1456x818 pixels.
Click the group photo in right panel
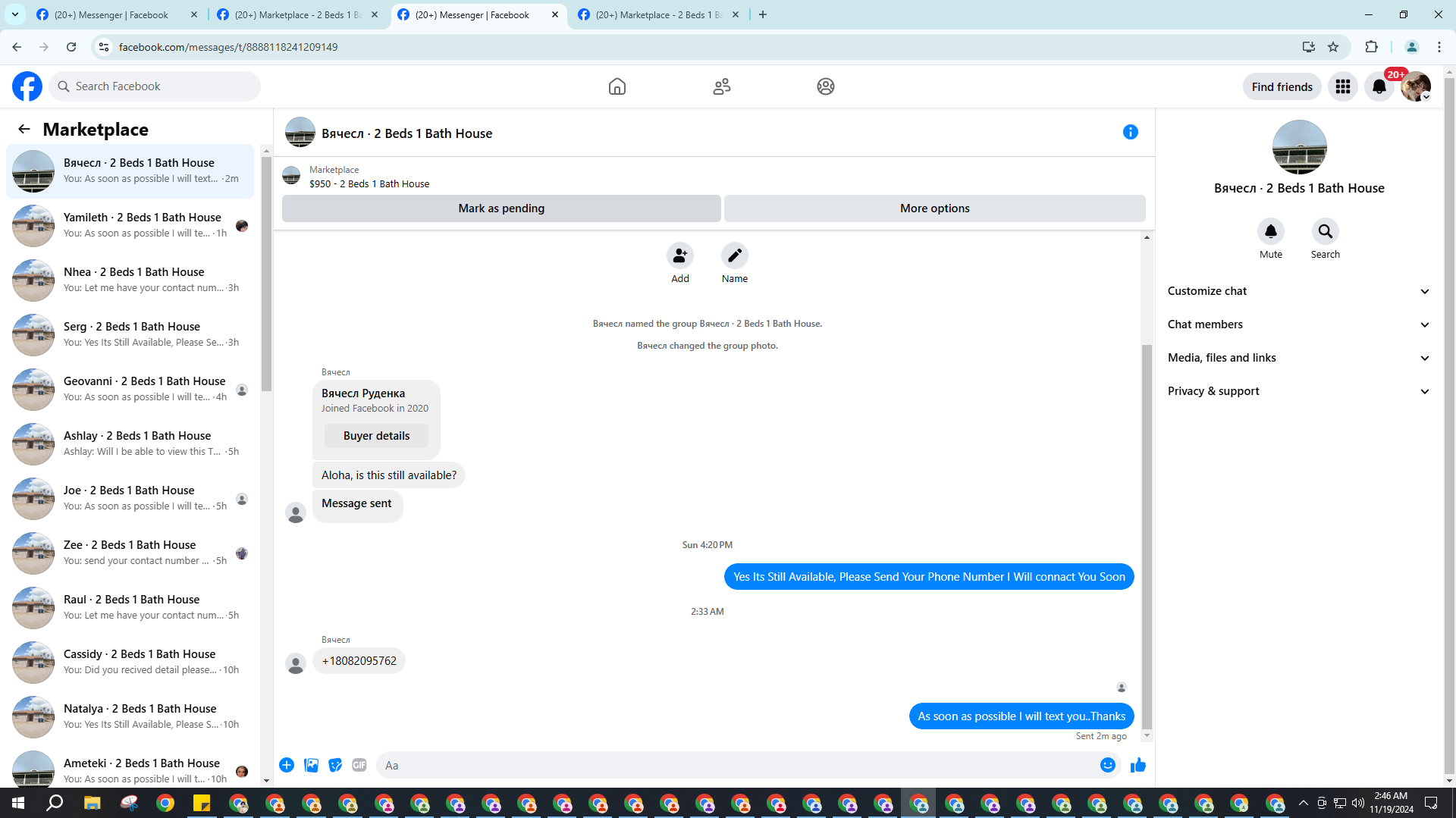[x=1299, y=147]
